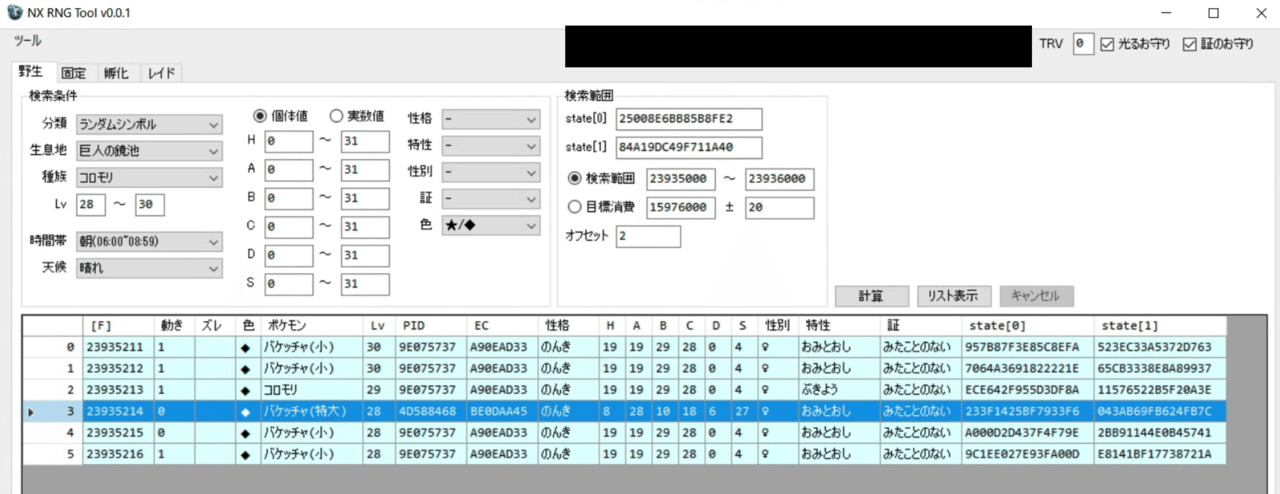Viewport: 1280px width, 494px height.
Task: Switch to the 孵化 tab
Action: (x=115, y=73)
